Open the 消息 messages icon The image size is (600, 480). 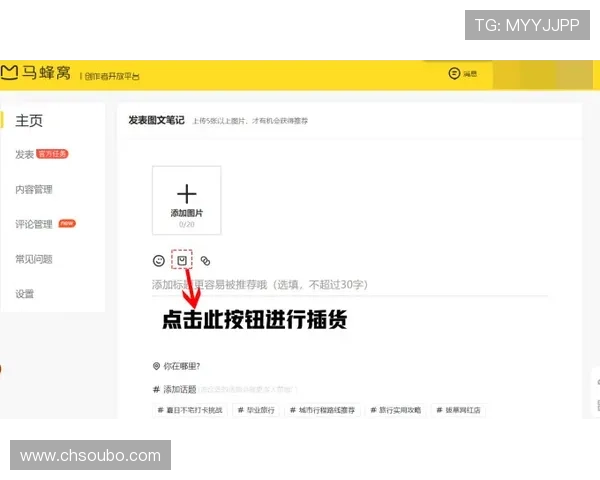point(454,73)
